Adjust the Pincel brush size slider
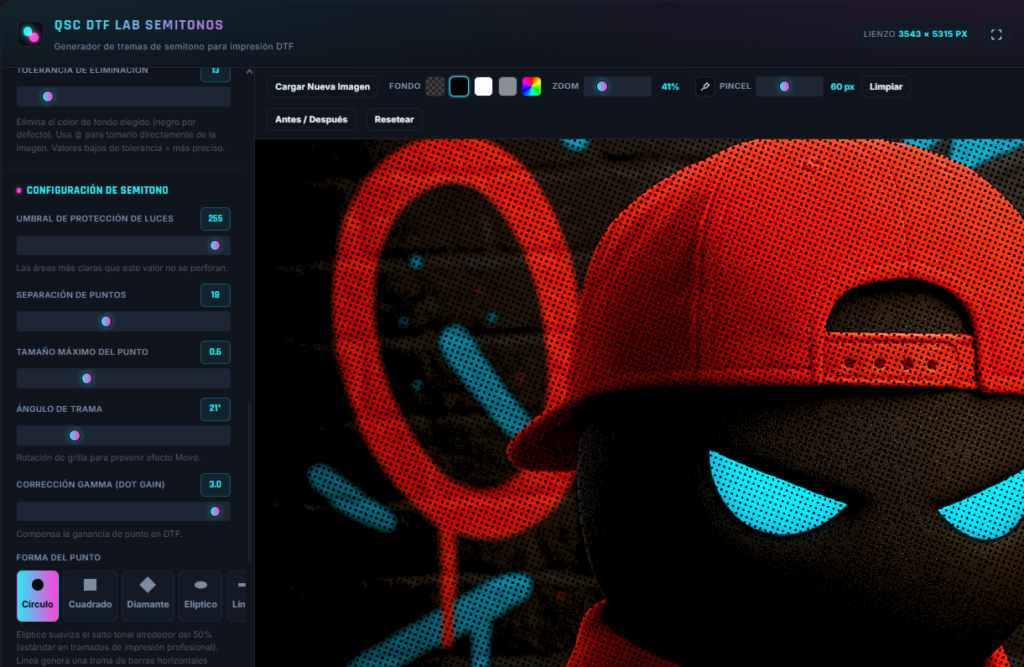This screenshot has height=667, width=1024. (x=789, y=86)
